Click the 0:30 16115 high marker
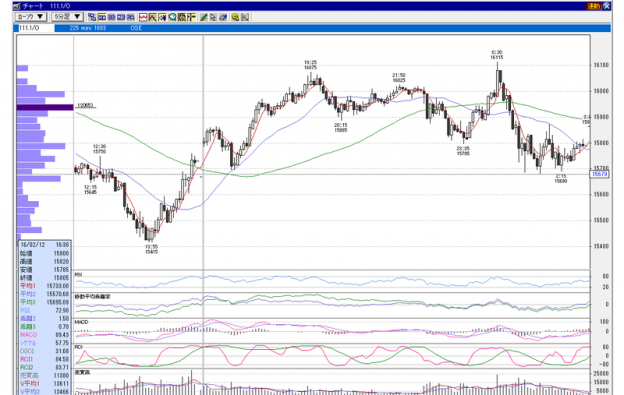The image size is (624, 395). point(496,55)
